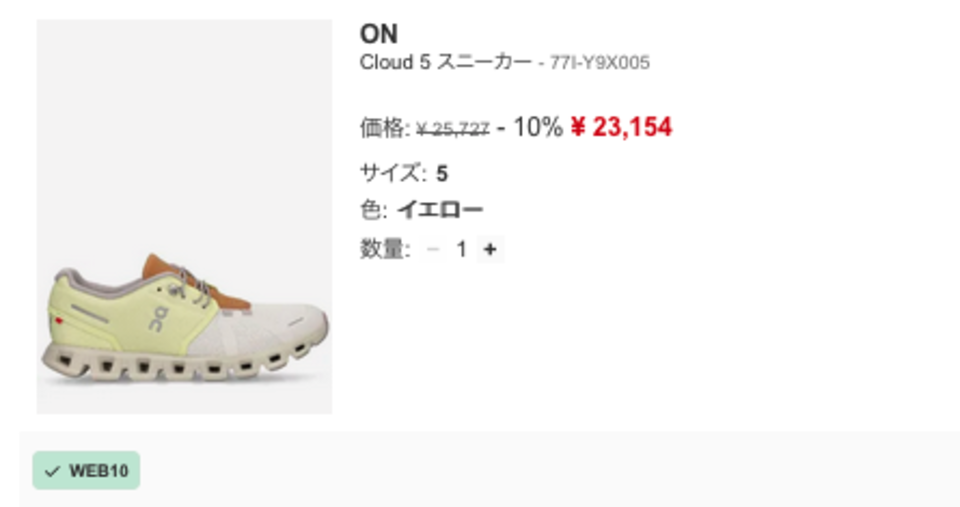
Task: Click the ON brand name heading
Action: (379, 34)
